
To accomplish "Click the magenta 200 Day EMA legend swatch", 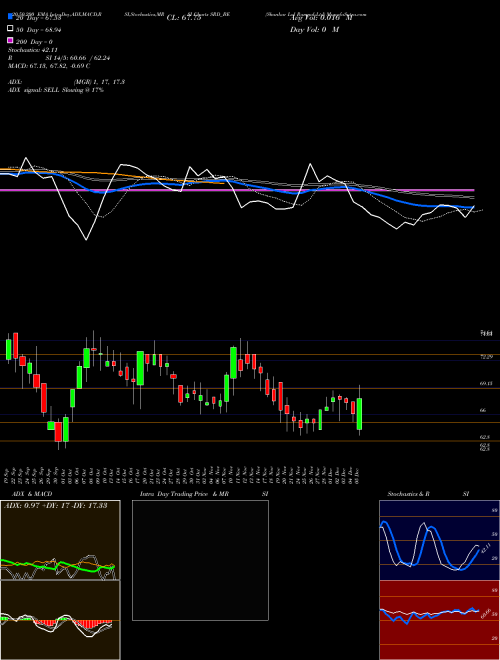I will (10, 41).
